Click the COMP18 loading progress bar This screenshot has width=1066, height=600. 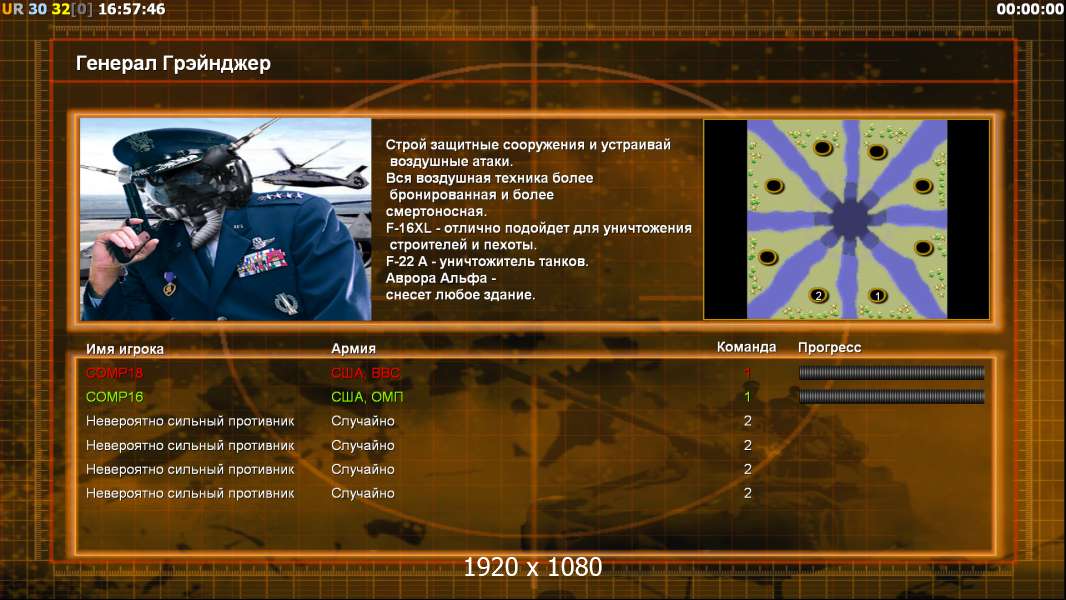pos(892,372)
